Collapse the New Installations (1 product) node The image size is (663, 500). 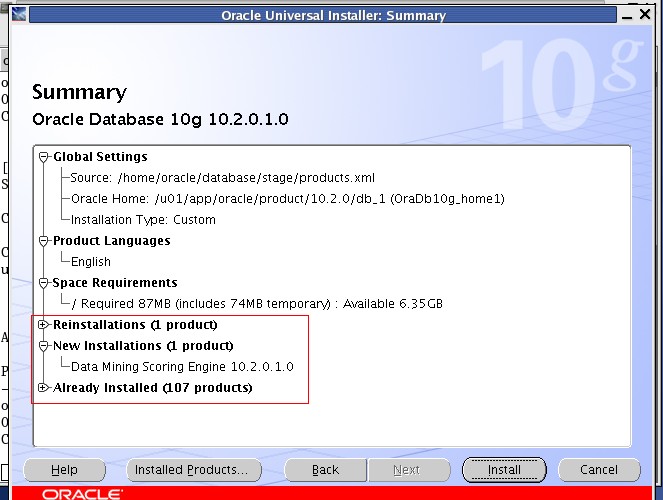pos(44,346)
